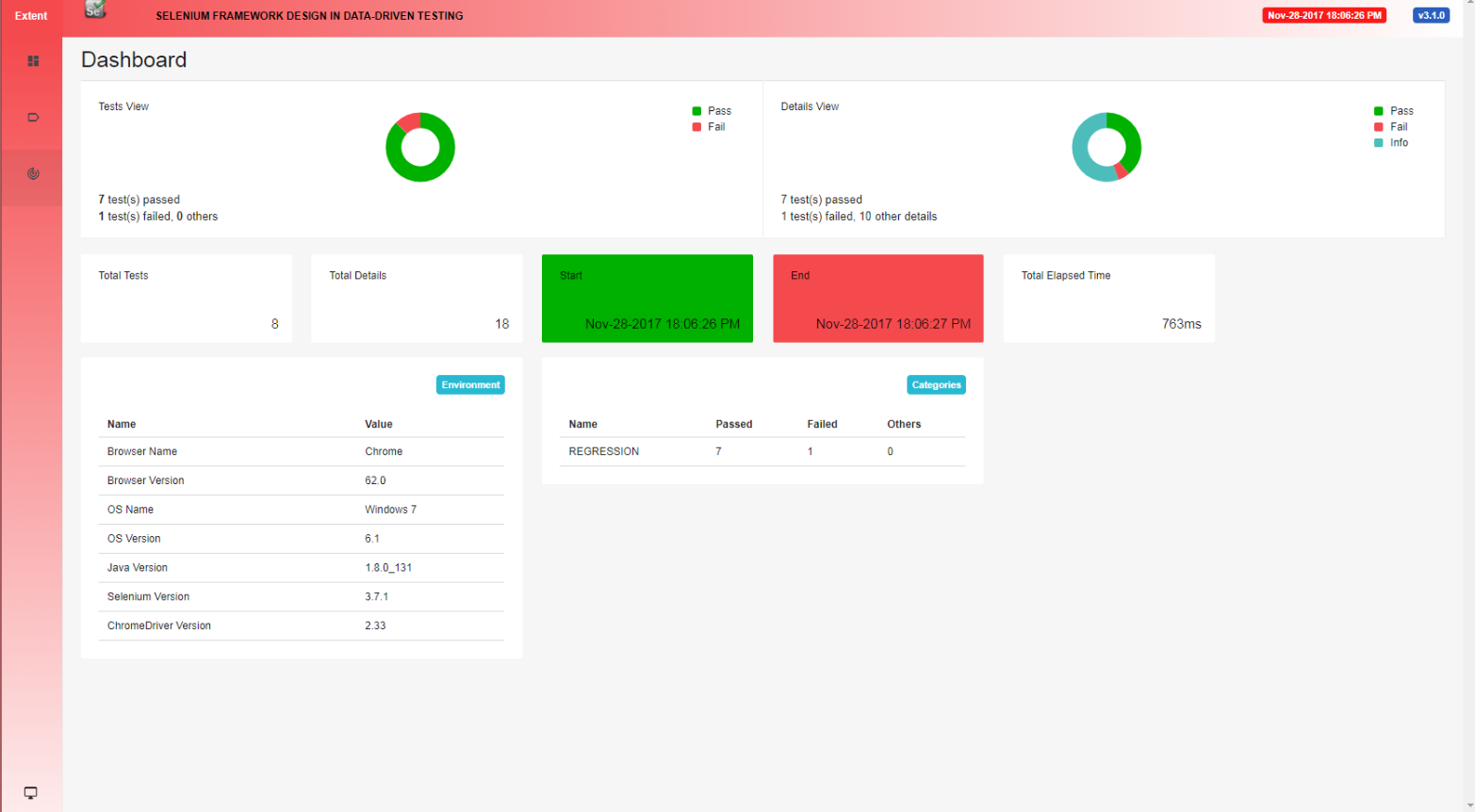Click the Details View donut chart

pyautogui.click(x=1106, y=147)
